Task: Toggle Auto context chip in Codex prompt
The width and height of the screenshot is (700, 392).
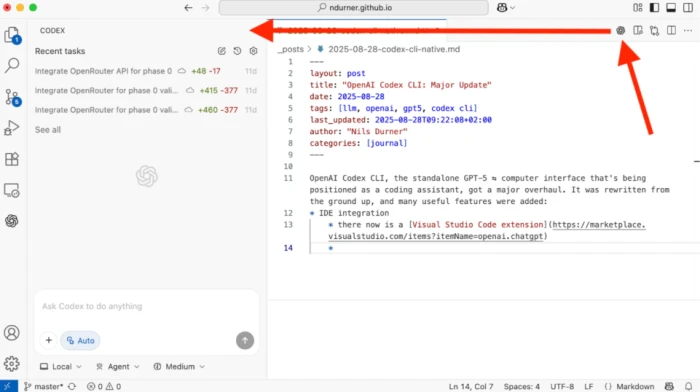Action: click(80, 340)
